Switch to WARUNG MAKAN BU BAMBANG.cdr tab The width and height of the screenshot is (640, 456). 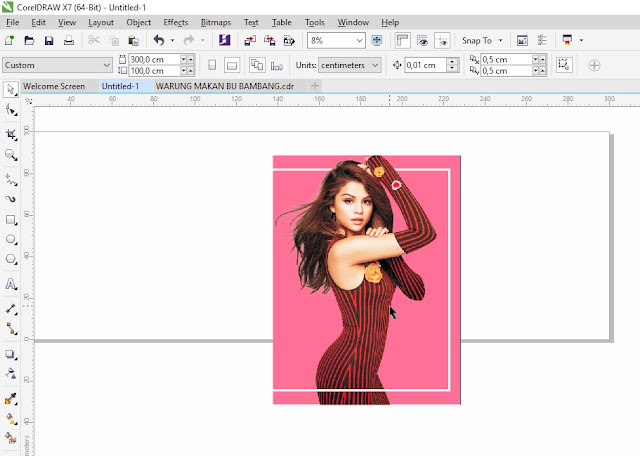[225, 86]
